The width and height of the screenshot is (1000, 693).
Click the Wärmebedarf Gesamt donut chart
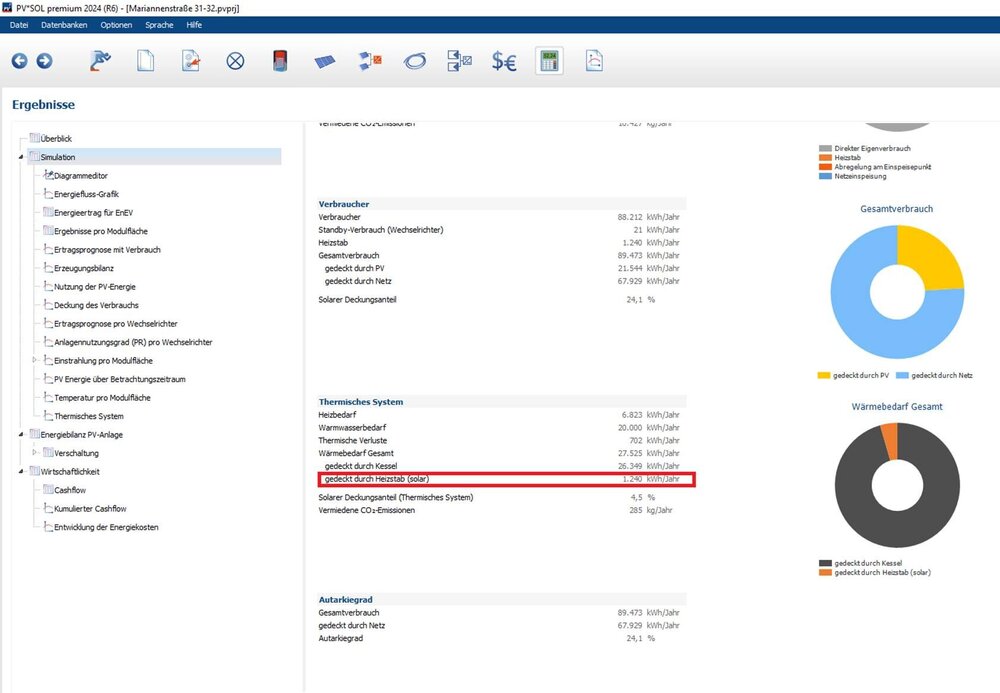(897, 485)
